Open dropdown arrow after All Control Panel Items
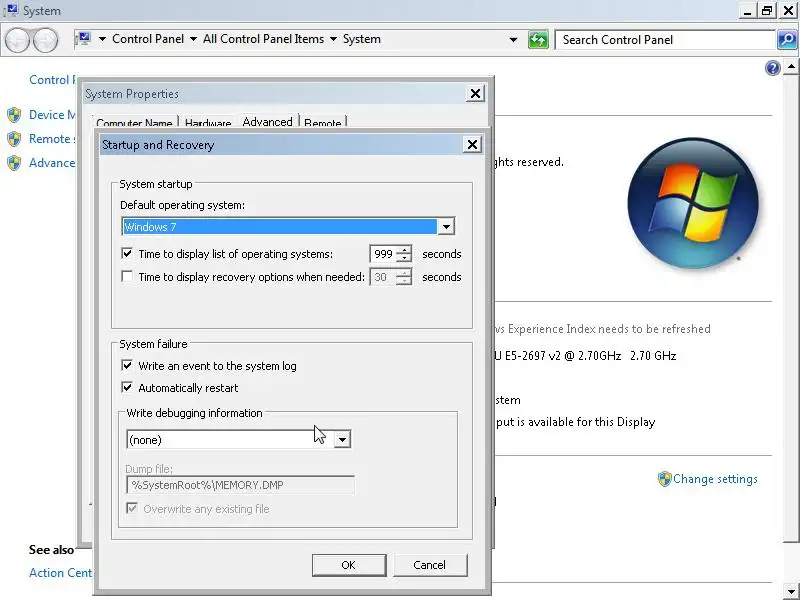800x600 pixels. click(333, 39)
